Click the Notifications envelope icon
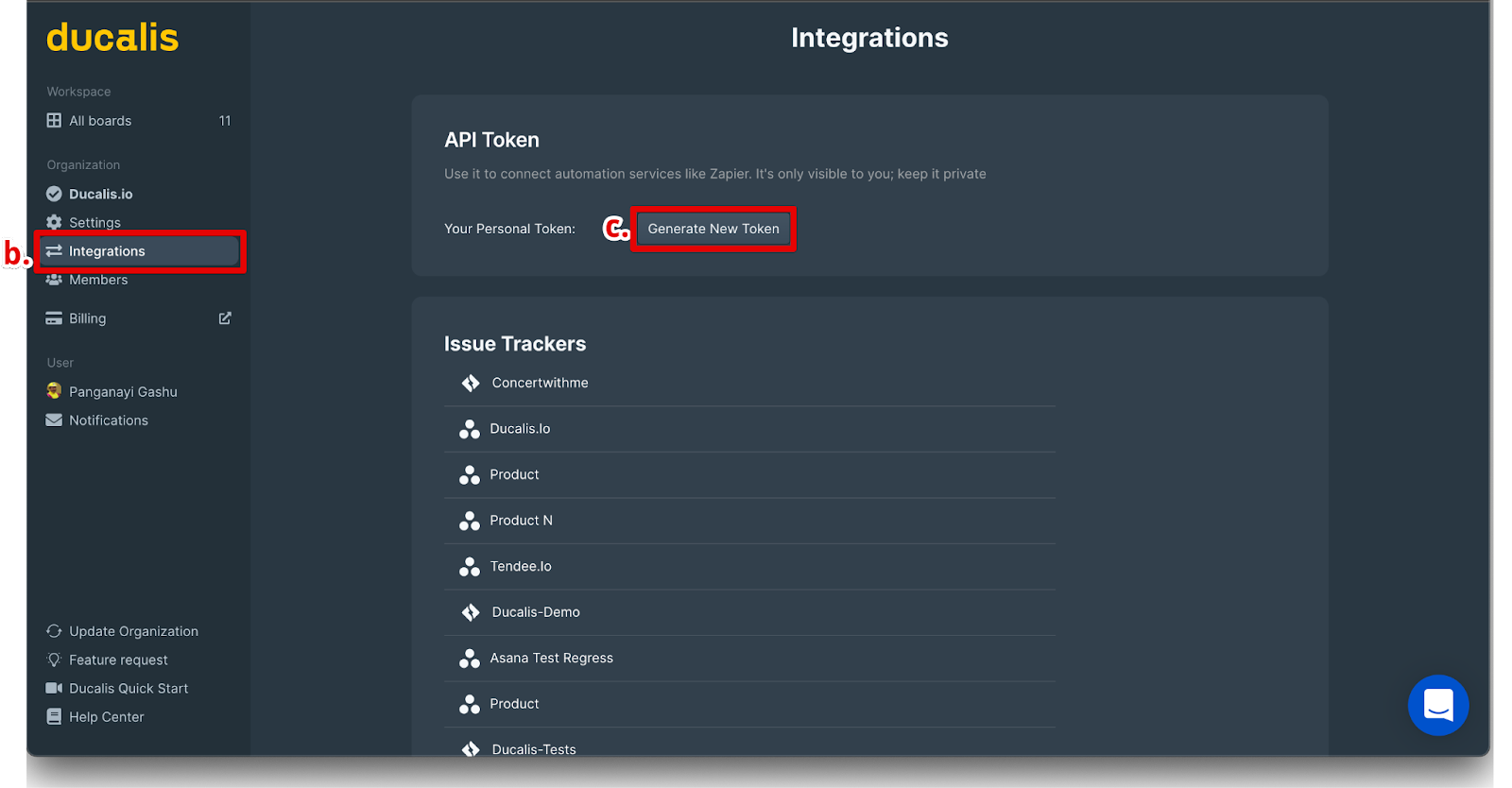1512x788 pixels. pos(54,420)
